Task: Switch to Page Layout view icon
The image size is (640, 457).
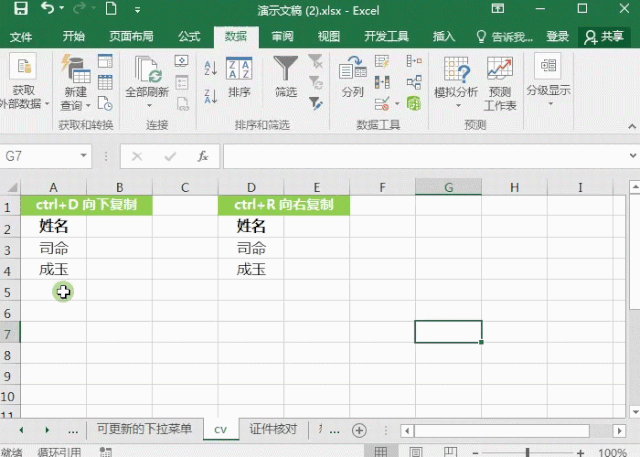Action: 416,452
